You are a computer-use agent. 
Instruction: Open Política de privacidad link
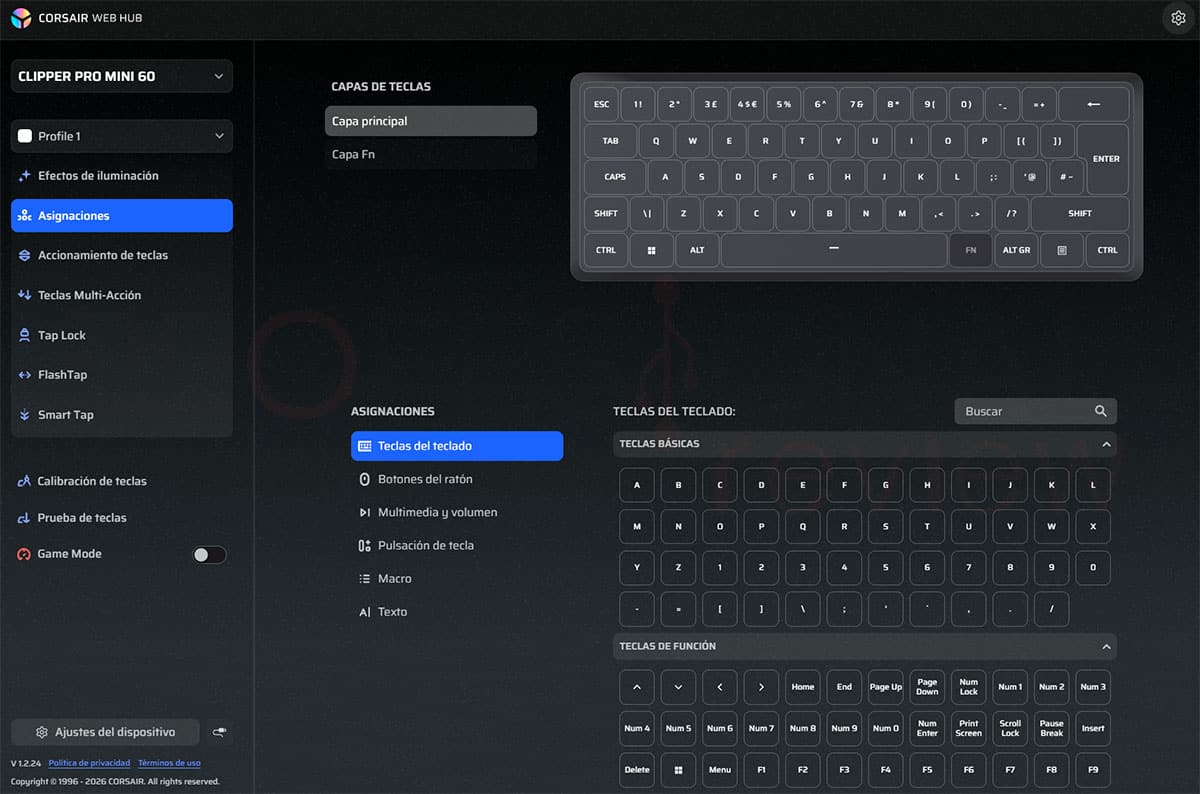[x=89, y=763]
